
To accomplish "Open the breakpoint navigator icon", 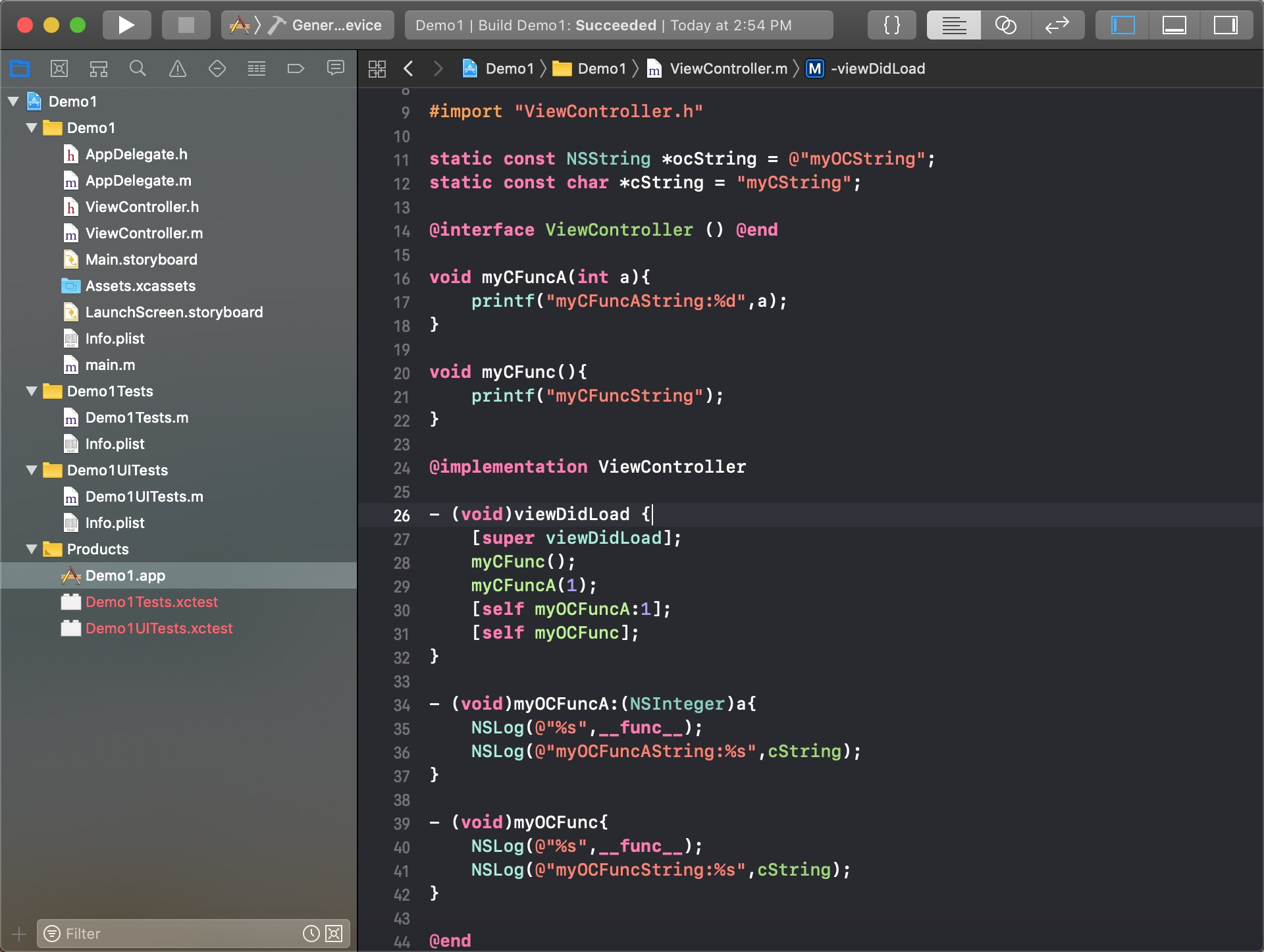I will pos(296,68).
